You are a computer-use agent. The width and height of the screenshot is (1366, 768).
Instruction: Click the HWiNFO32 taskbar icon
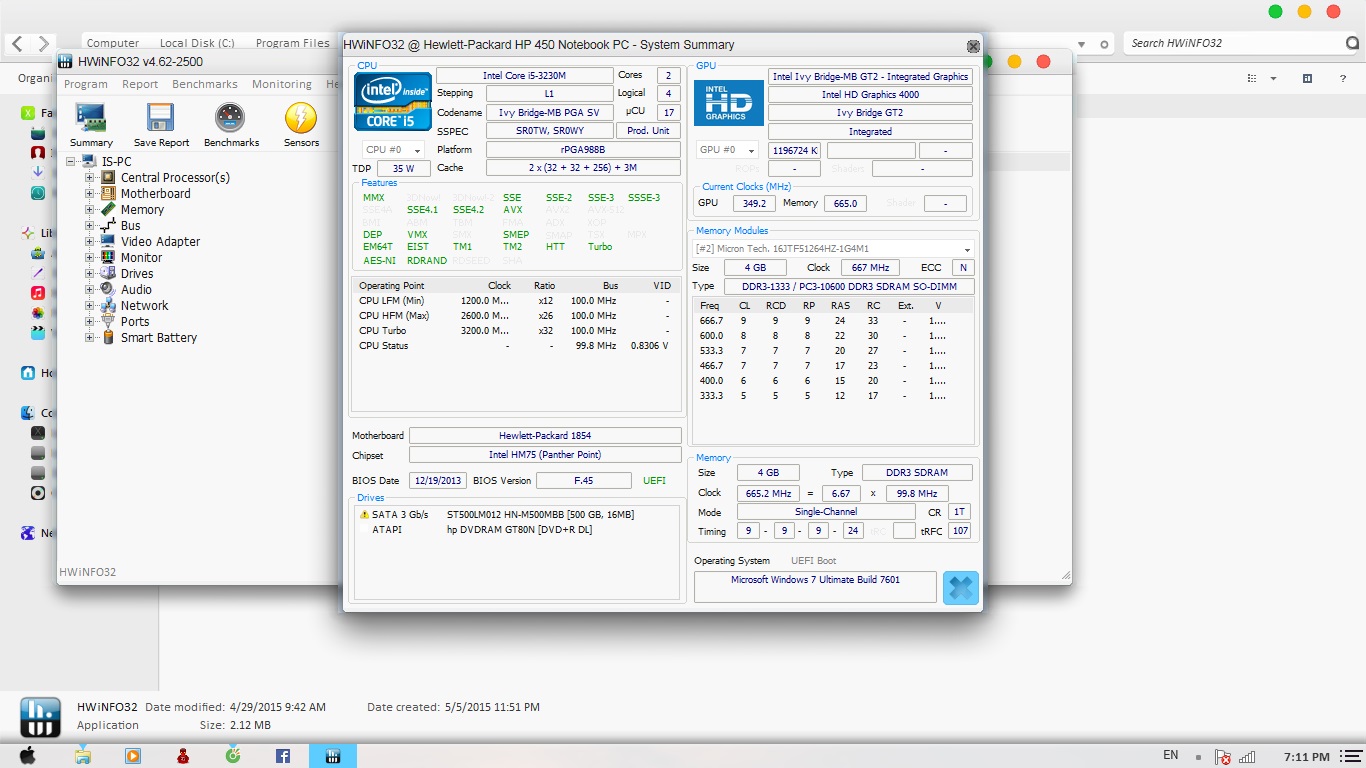click(x=333, y=756)
